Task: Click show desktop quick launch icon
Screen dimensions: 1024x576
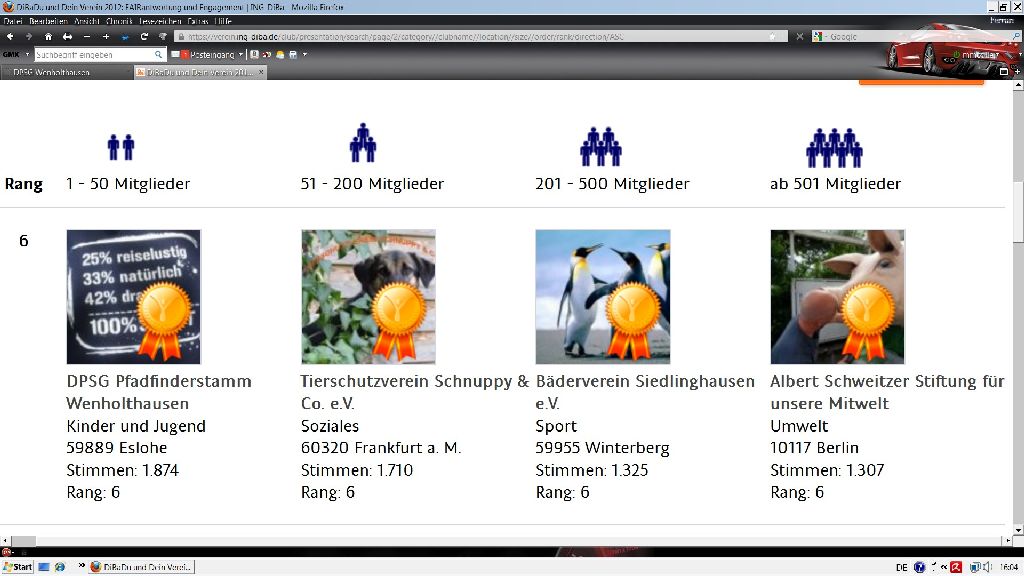Action: (x=44, y=567)
